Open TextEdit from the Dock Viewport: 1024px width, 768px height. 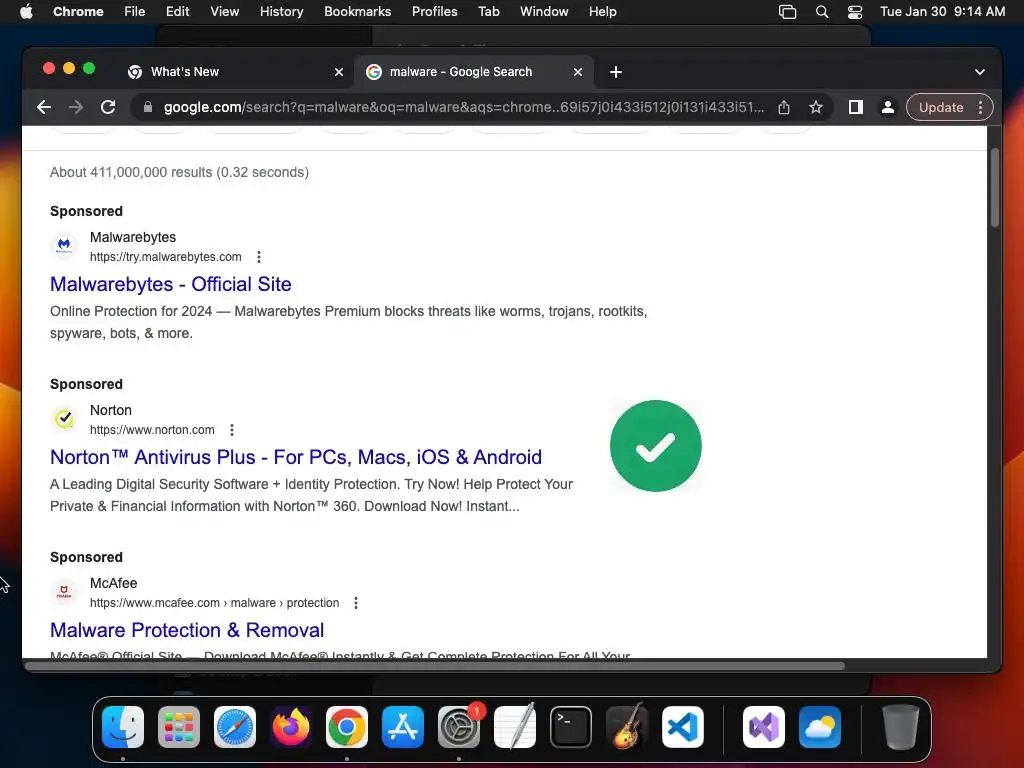[x=515, y=726]
